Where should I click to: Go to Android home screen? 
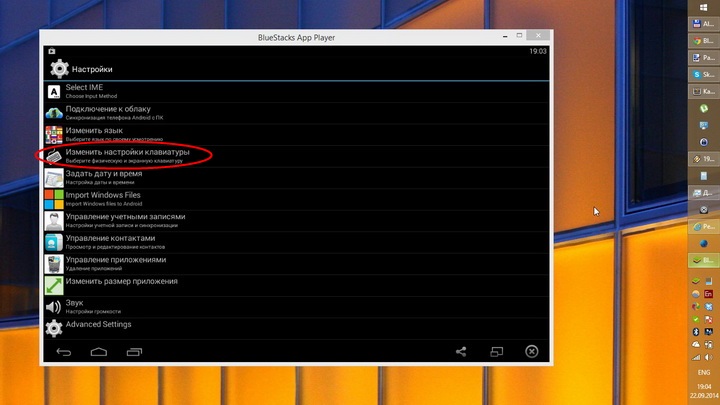[99, 352]
